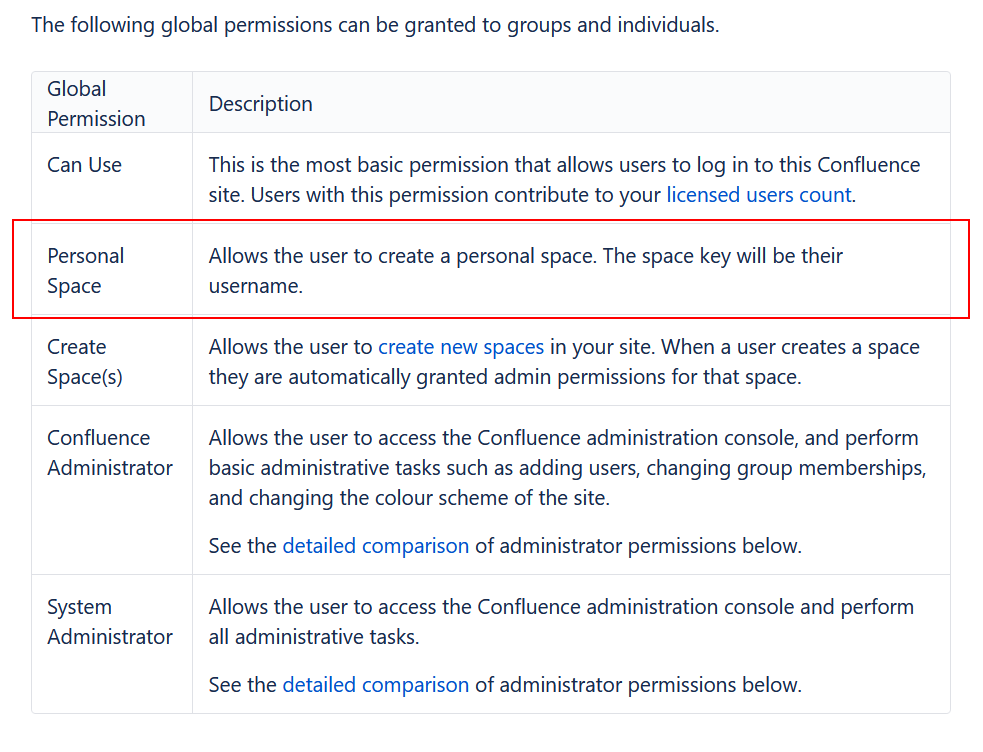Open detailed comparison link in Confluence Administrator row
The width and height of the screenshot is (983, 752).
click(x=375, y=546)
